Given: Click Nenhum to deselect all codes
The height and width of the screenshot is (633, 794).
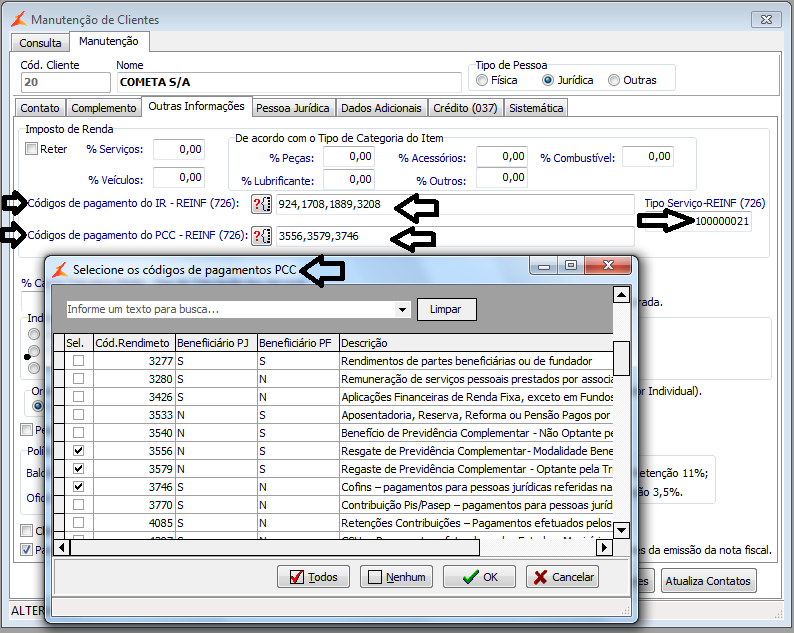Looking at the screenshot, I should pos(397,577).
